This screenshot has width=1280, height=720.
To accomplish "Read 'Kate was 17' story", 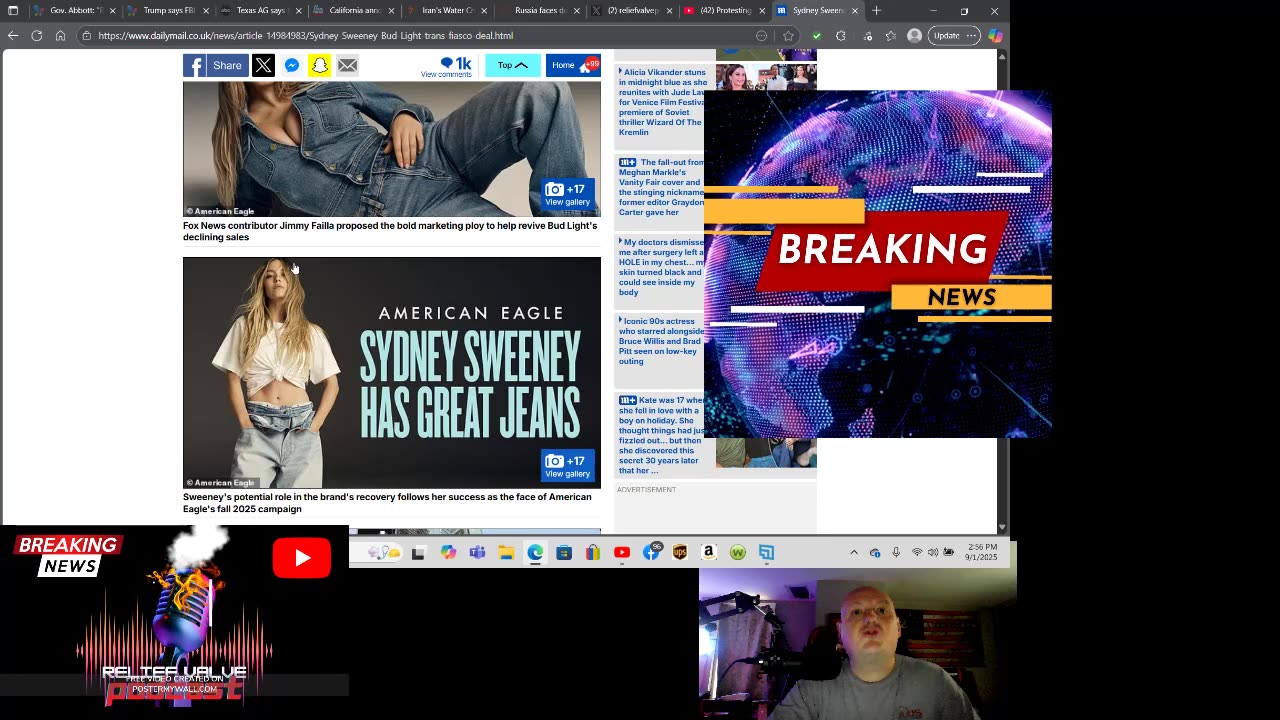I will pos(662,435).
